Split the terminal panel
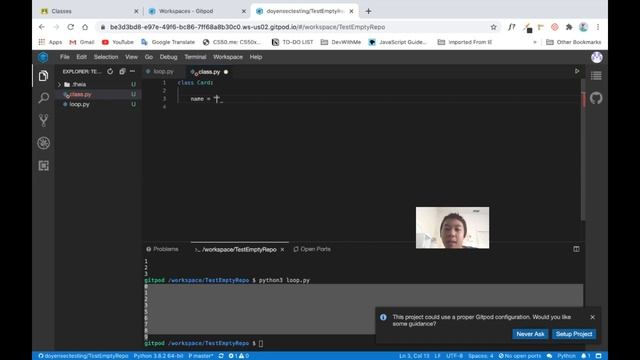This screenshot has height=360, width=640. click(576, 249)
